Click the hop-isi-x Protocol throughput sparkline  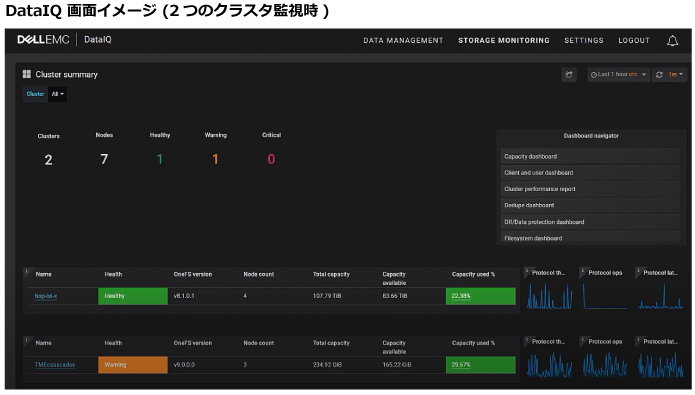549,296
